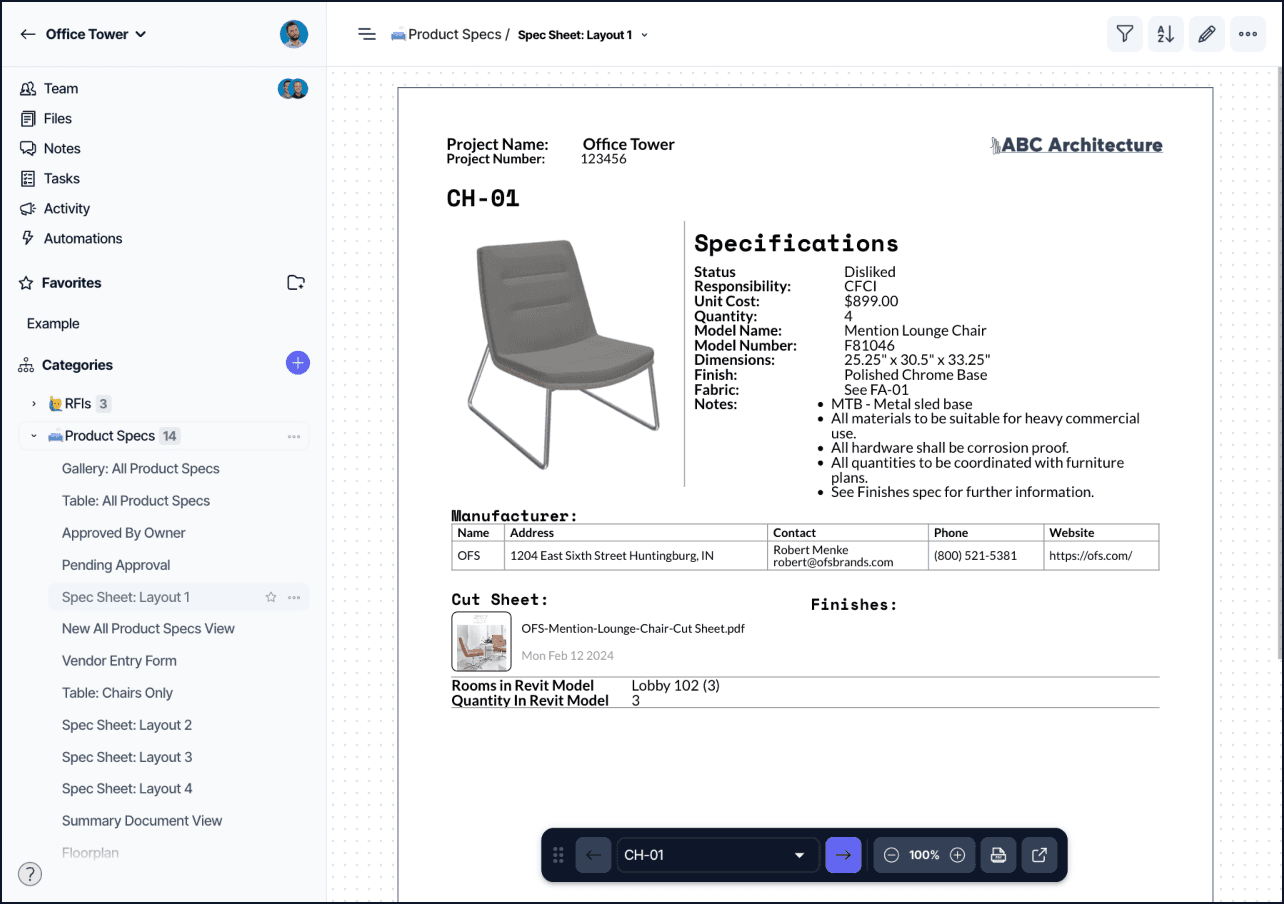The width and height of the screenshot is (1284, 904).
Task: Click the team member avatars
Action: pyautogui.click(x=293, y=89)
